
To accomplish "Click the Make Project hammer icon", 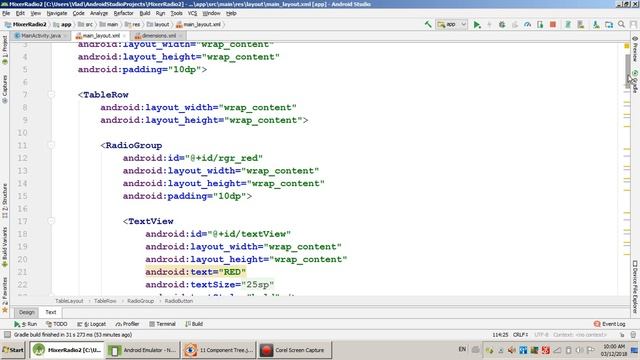I will (428, 24).
